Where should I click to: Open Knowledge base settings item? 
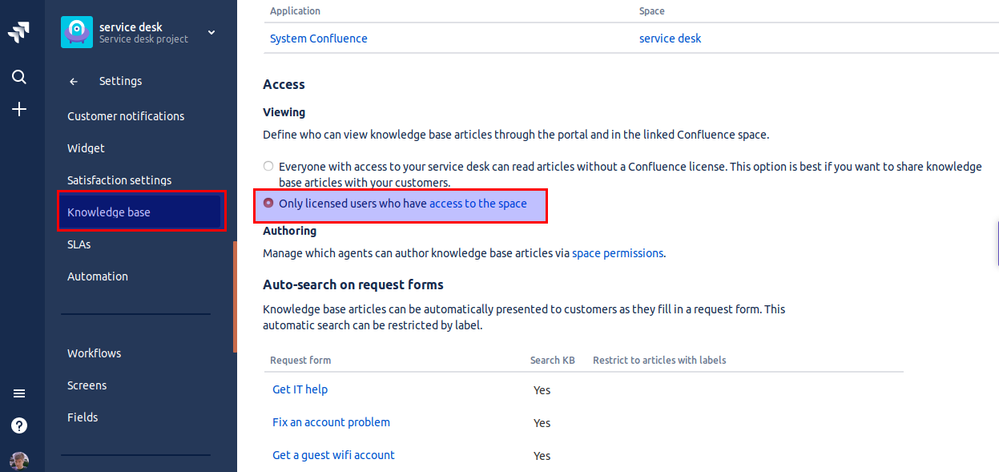[108, 212]
